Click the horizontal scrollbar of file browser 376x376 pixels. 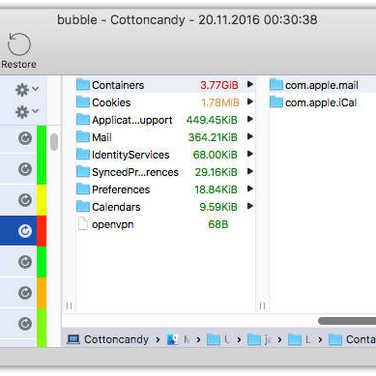(347, 321)
